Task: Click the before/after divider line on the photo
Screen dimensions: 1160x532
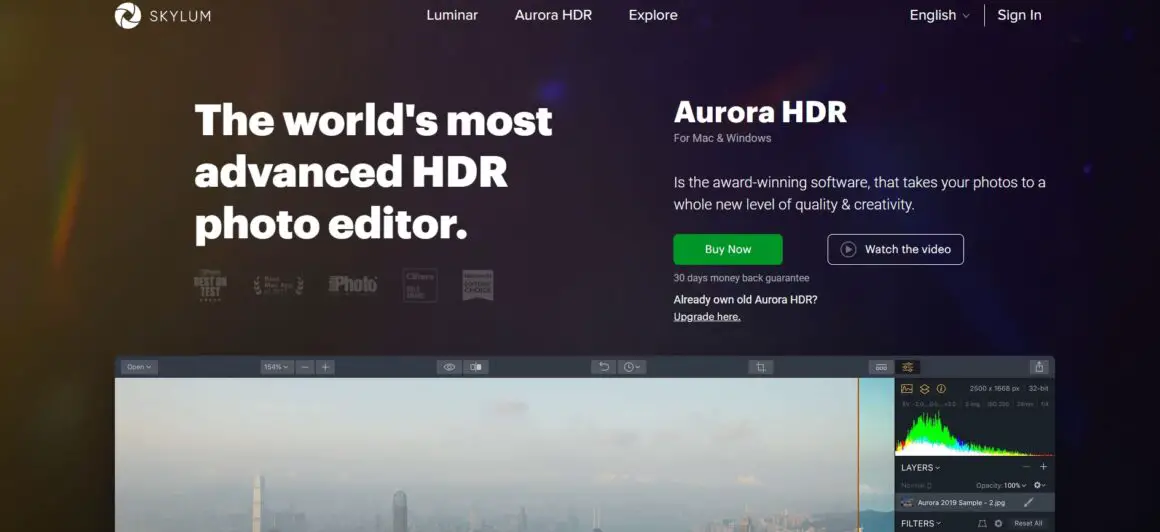Action: (858, 455)
